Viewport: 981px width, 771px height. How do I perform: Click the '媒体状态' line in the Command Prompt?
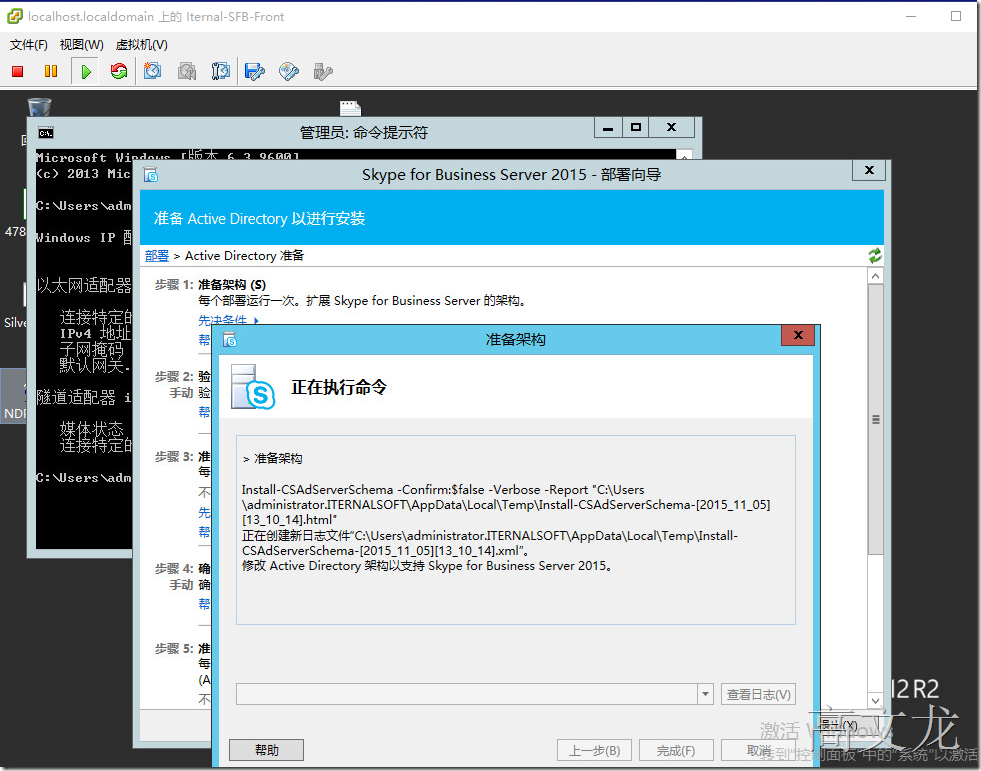coord(92,429)
